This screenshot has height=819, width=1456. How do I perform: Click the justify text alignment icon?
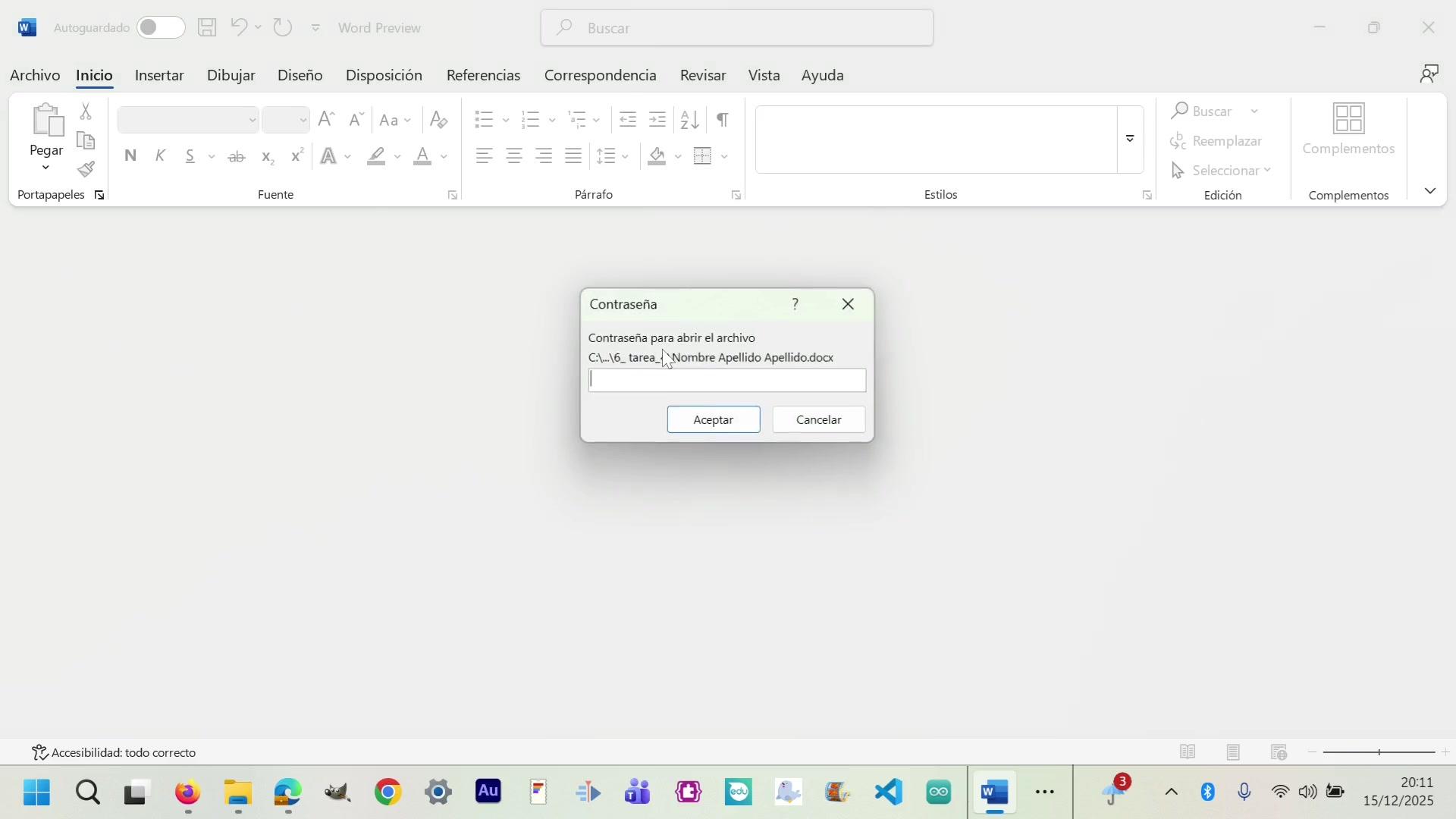(x=573, y=156)
